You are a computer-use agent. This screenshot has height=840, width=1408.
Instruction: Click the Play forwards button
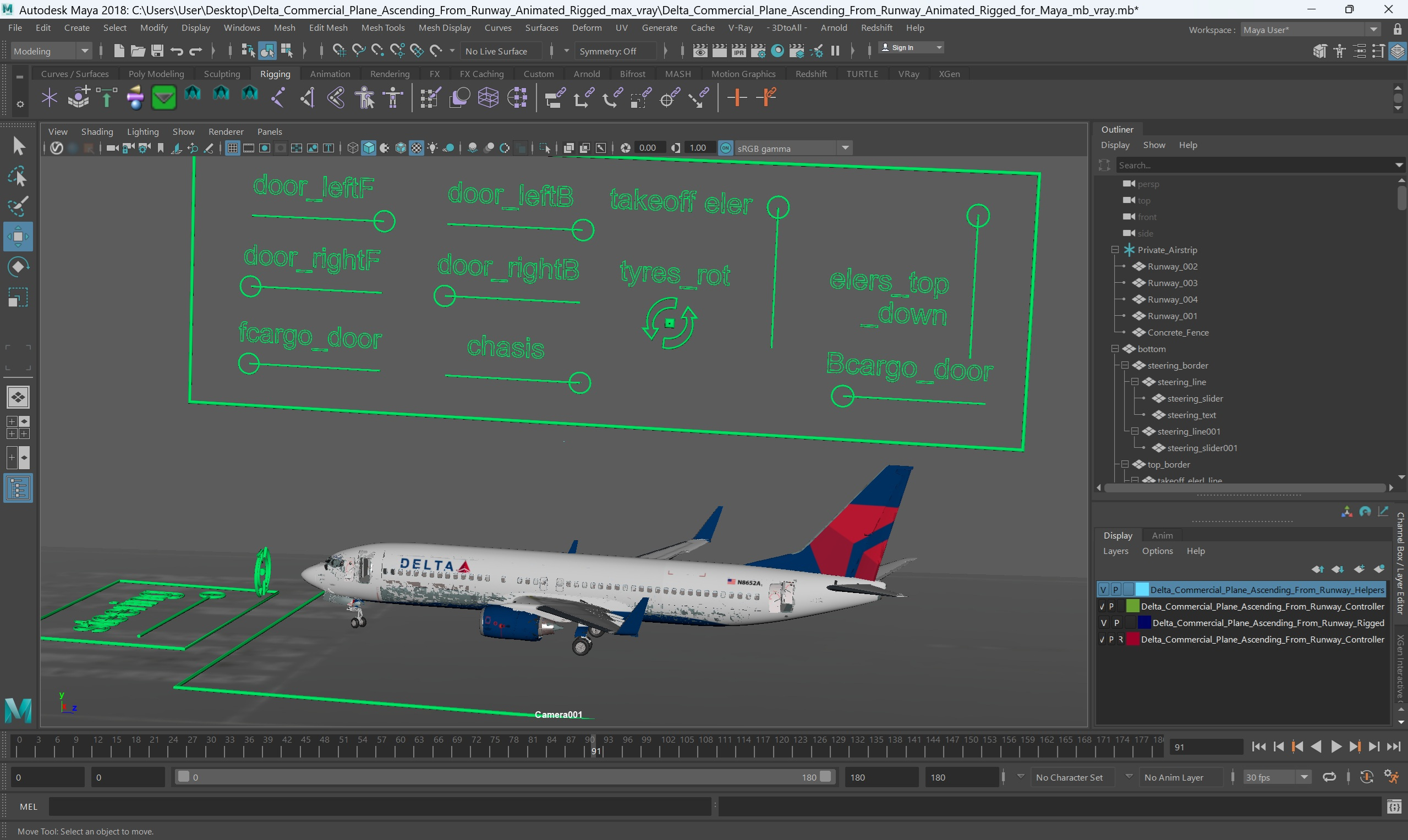[x=1335, y=746]
